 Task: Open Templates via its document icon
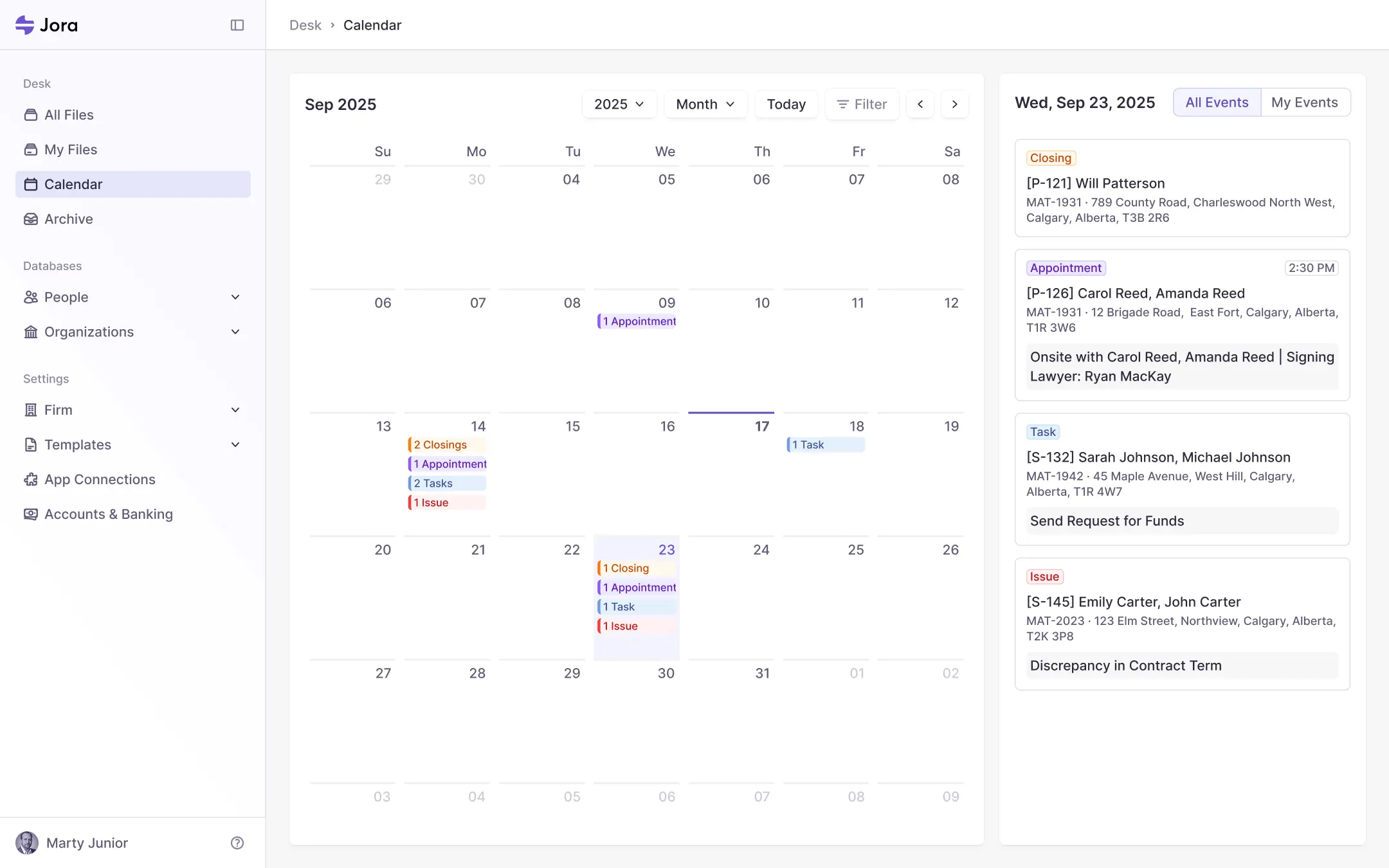coord(31,444)
